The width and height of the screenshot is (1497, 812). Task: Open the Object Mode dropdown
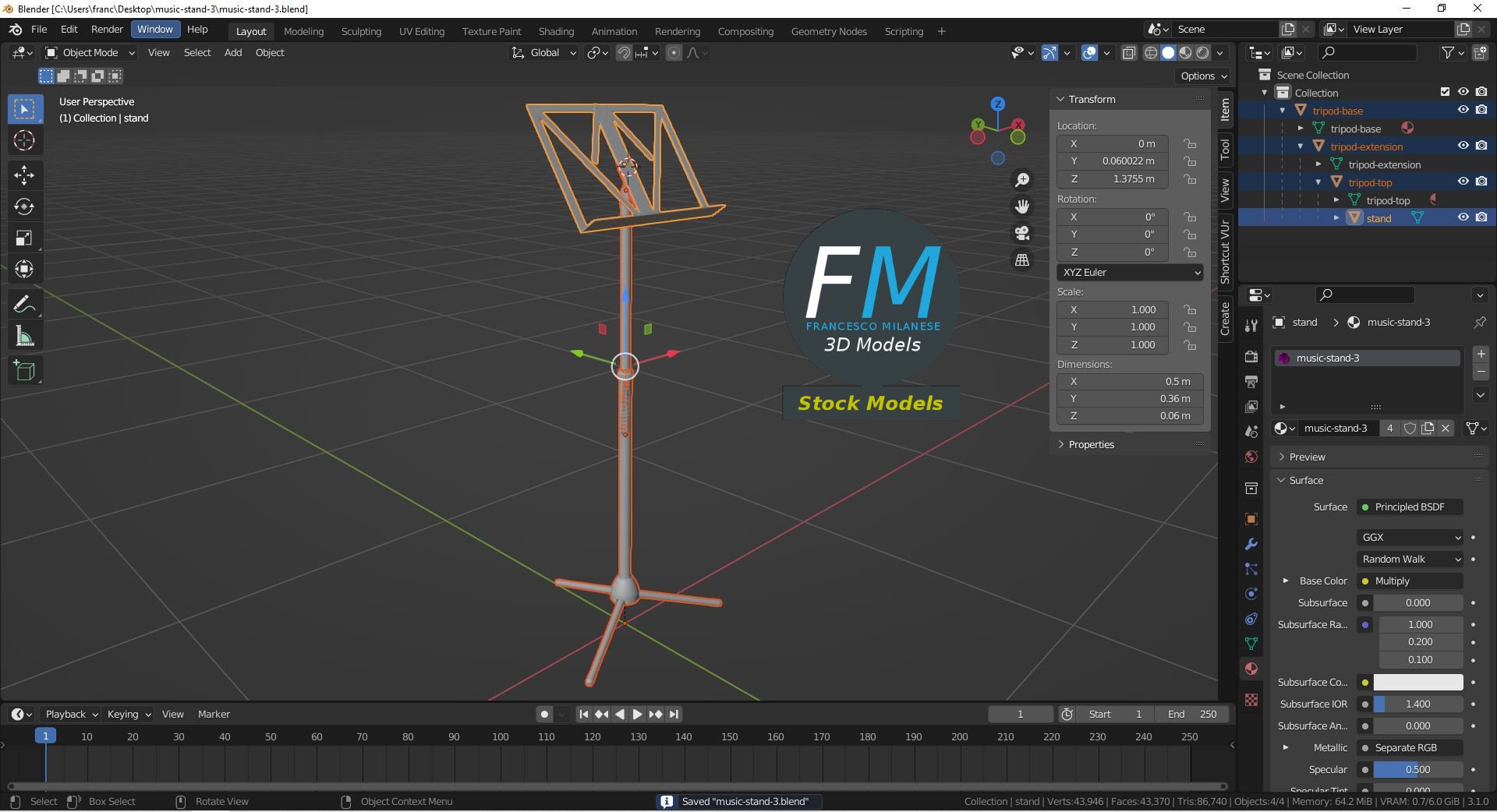pyautogui.click(x=90, y=52)
